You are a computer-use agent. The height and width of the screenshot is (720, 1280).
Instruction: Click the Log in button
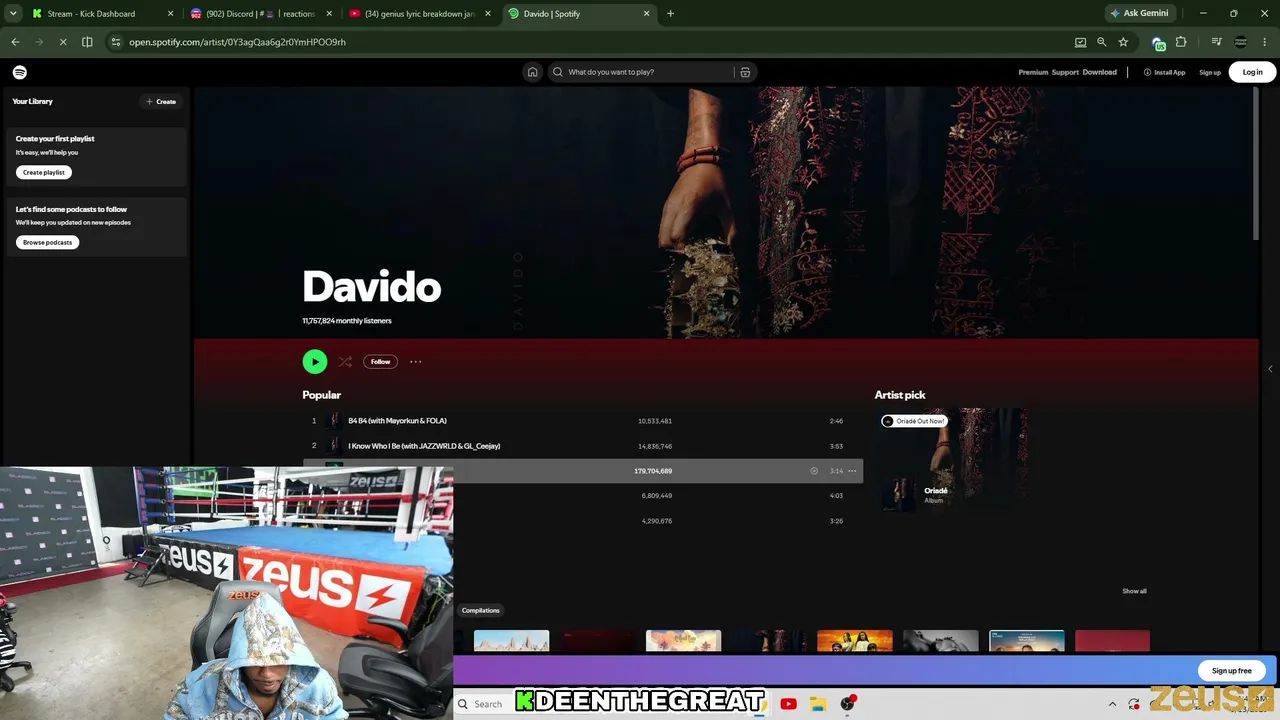pos(1252,72)
